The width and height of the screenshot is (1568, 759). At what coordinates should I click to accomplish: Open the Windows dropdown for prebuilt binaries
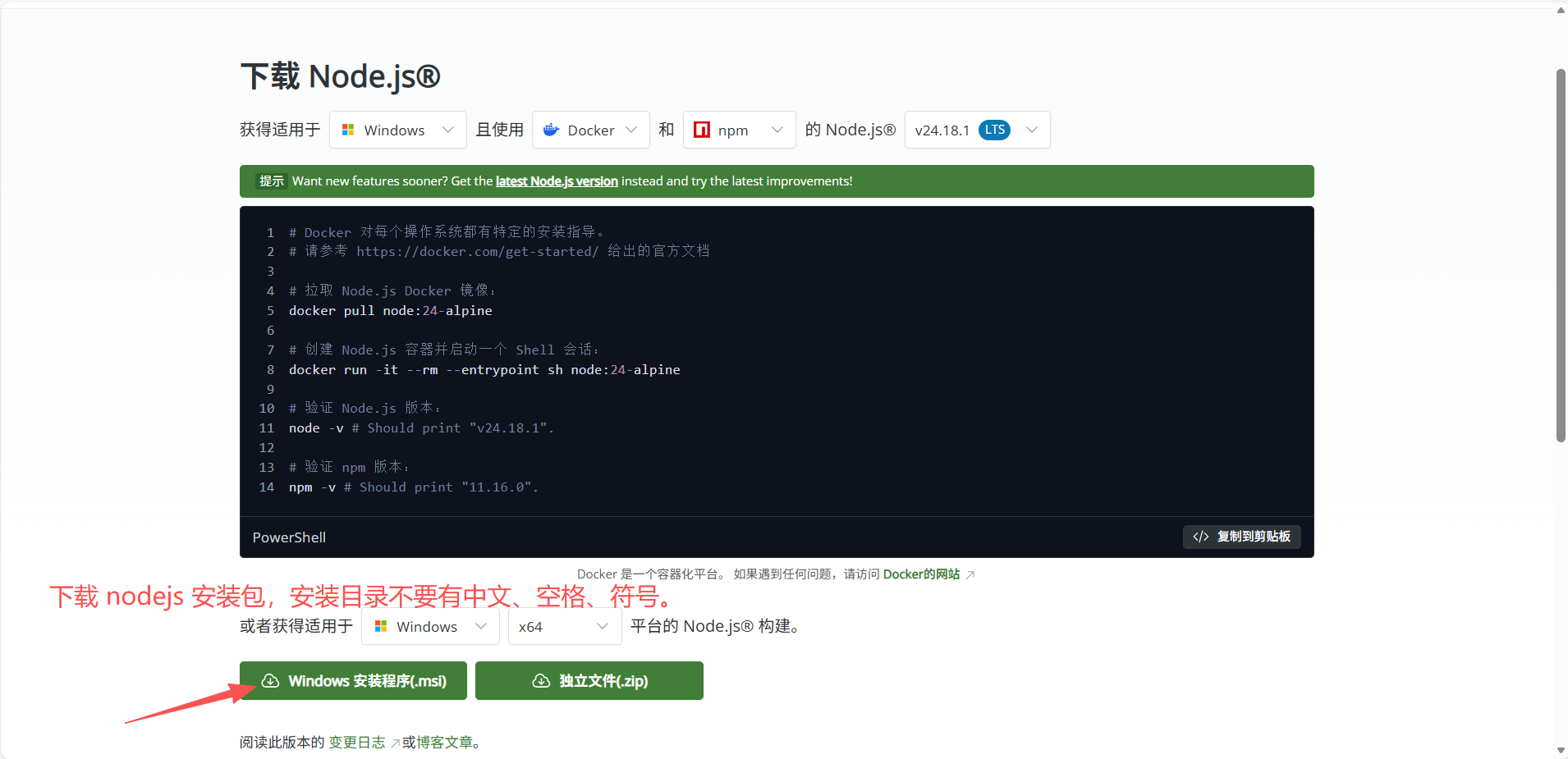pyautogui.click(x=430, y=626)
